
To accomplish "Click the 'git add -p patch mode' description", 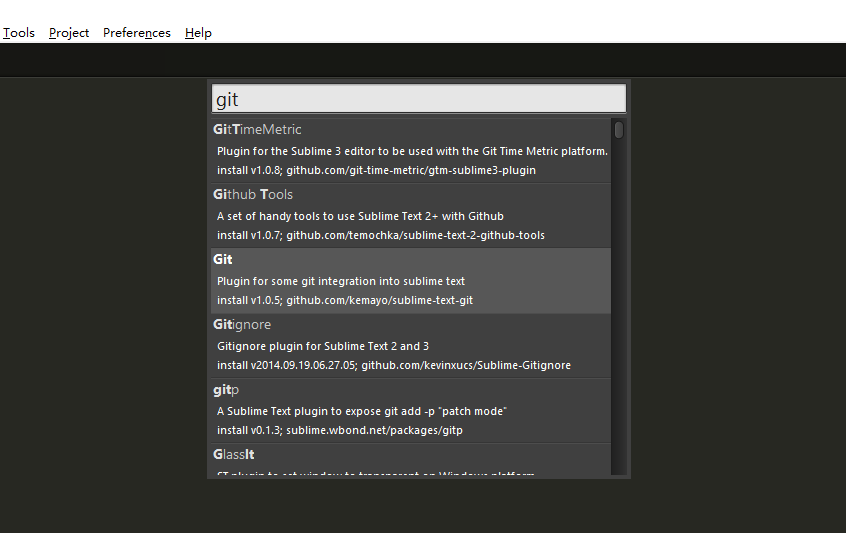I will click(x=361, y=411).
